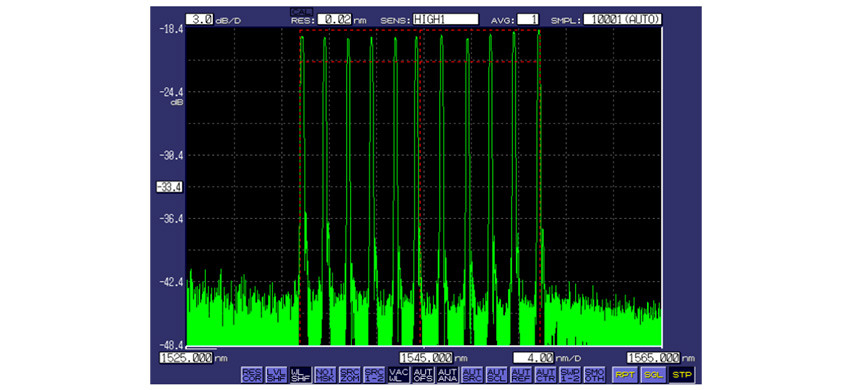
Task: Click the -36.4 axis label
Action: 172,219
